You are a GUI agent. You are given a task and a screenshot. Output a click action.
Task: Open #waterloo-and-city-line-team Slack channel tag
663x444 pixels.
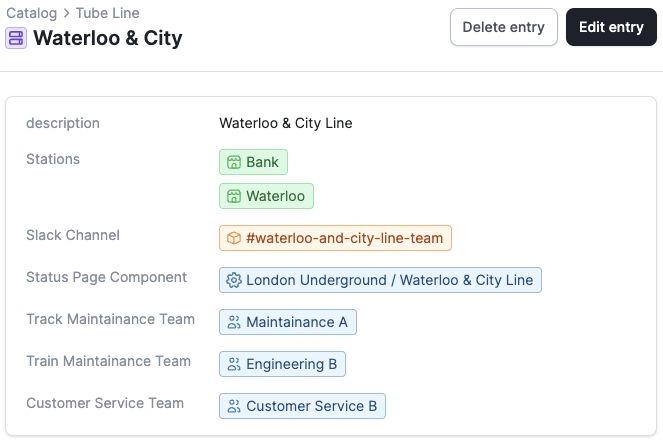345,238
